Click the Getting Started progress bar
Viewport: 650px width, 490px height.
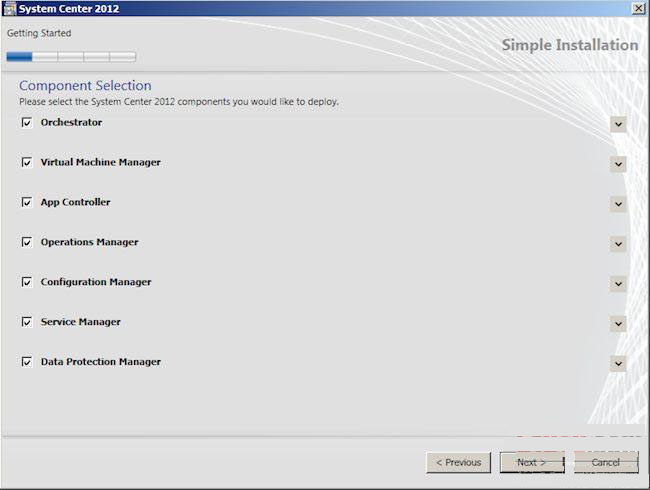click(71, 57)
